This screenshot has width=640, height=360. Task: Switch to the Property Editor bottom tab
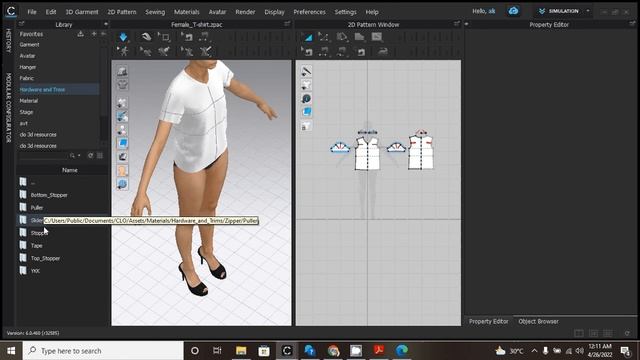pyautogui.click(x=489, y=321)
